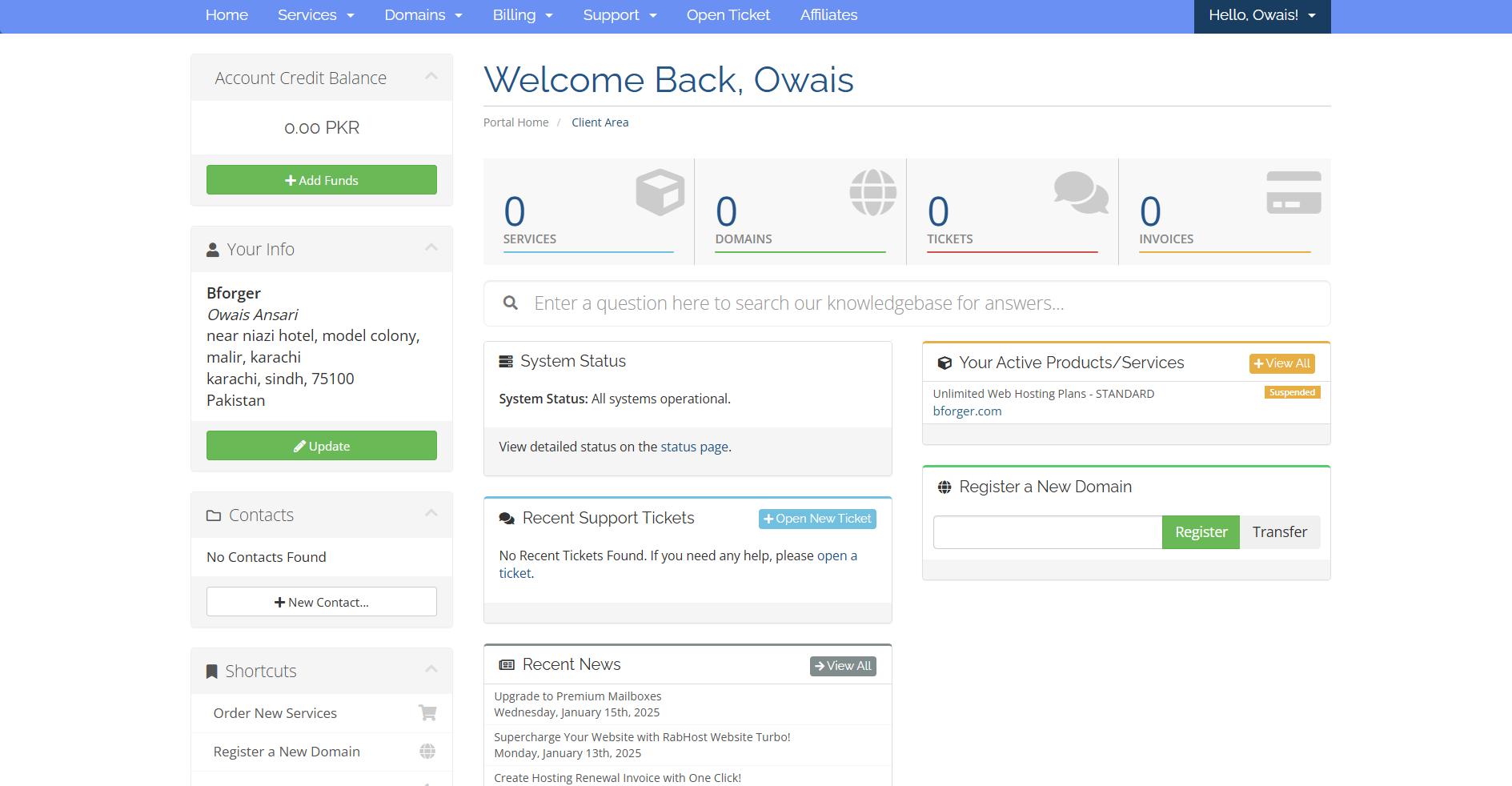Click the Services cube icon tile

coord(660,192)
